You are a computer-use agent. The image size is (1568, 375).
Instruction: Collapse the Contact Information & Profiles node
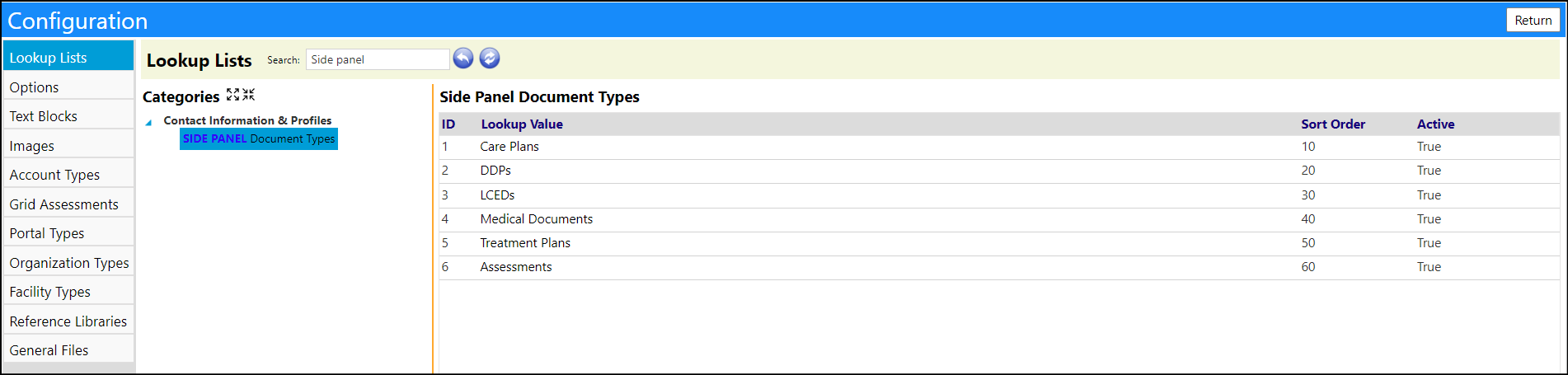coord(149,123)
